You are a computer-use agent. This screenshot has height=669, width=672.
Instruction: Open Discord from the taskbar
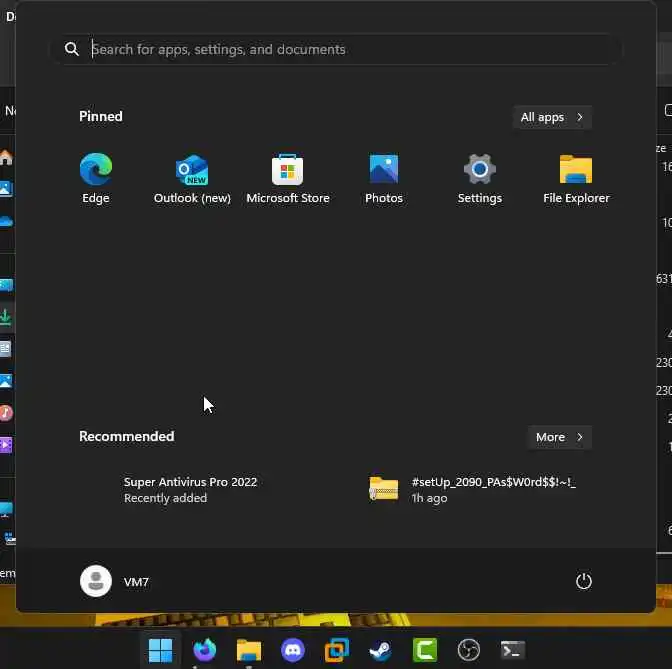(293, 650)
